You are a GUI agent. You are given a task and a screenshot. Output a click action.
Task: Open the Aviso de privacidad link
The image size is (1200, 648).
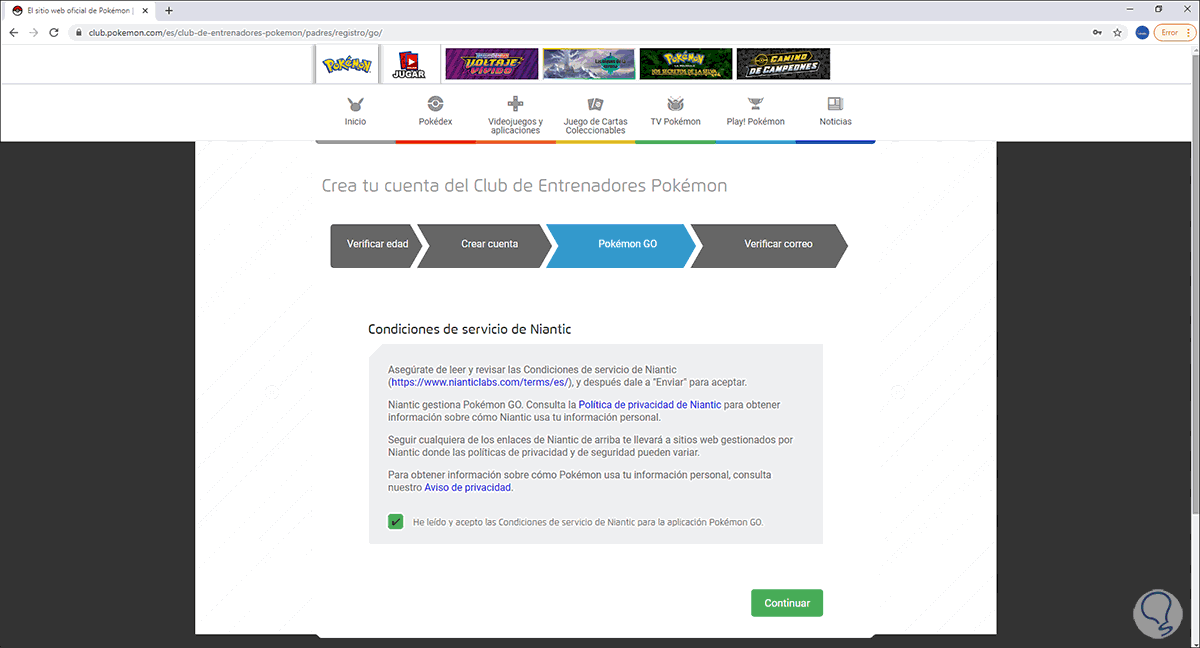pos(468,487)
